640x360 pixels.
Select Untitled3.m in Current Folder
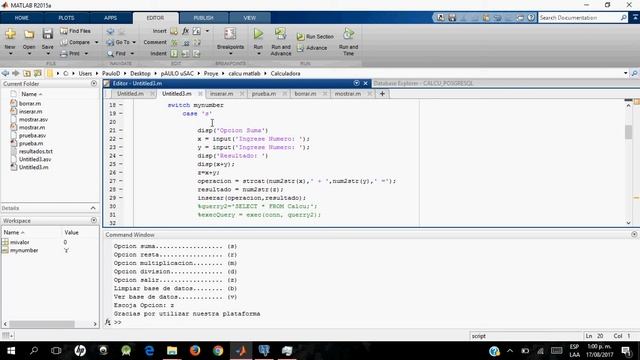tap(33, 167)
